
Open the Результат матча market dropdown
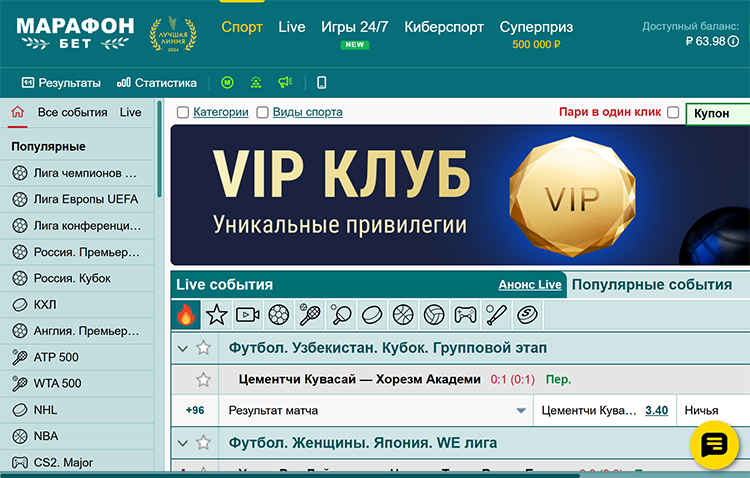376,411
